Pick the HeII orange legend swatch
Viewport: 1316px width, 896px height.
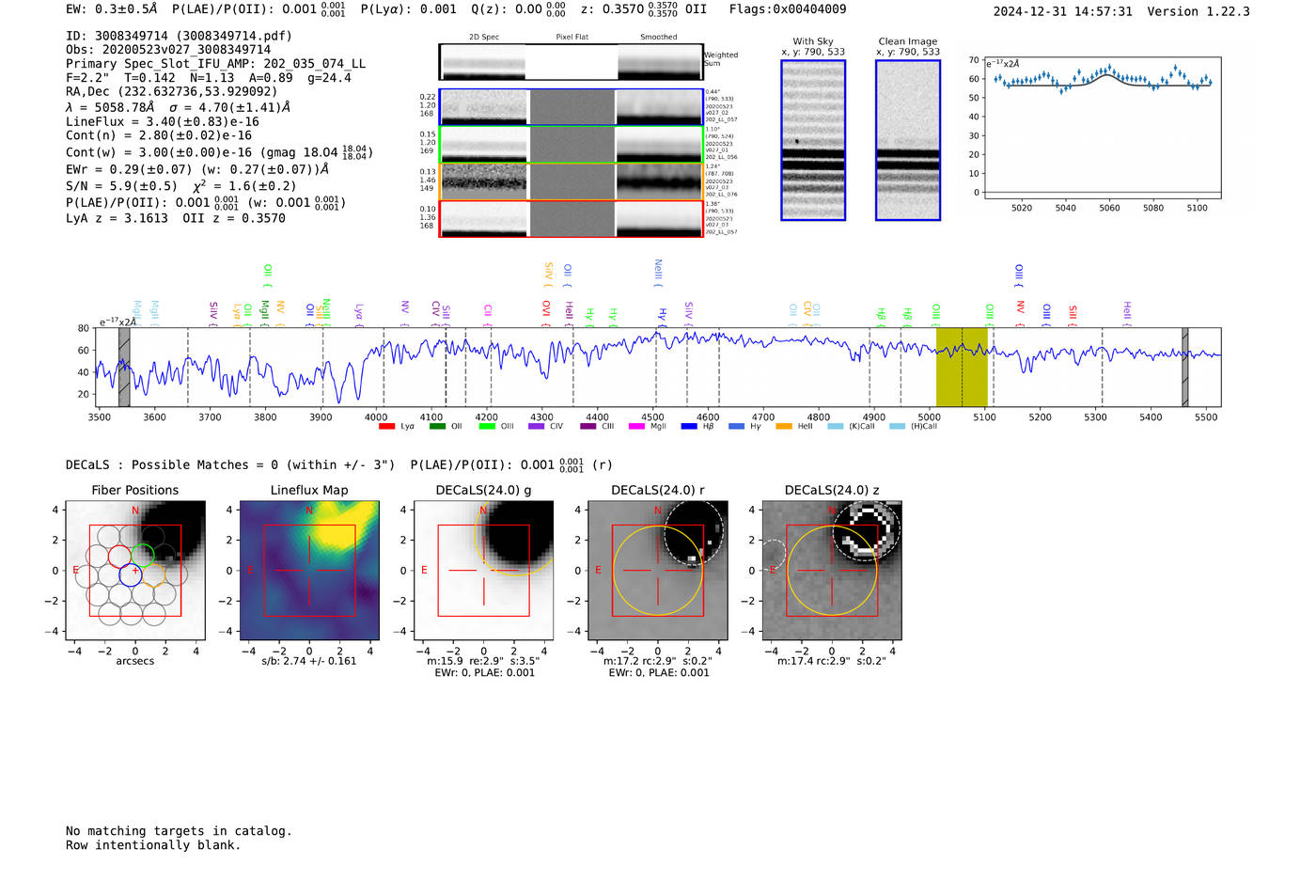click(x=784, y=427)
